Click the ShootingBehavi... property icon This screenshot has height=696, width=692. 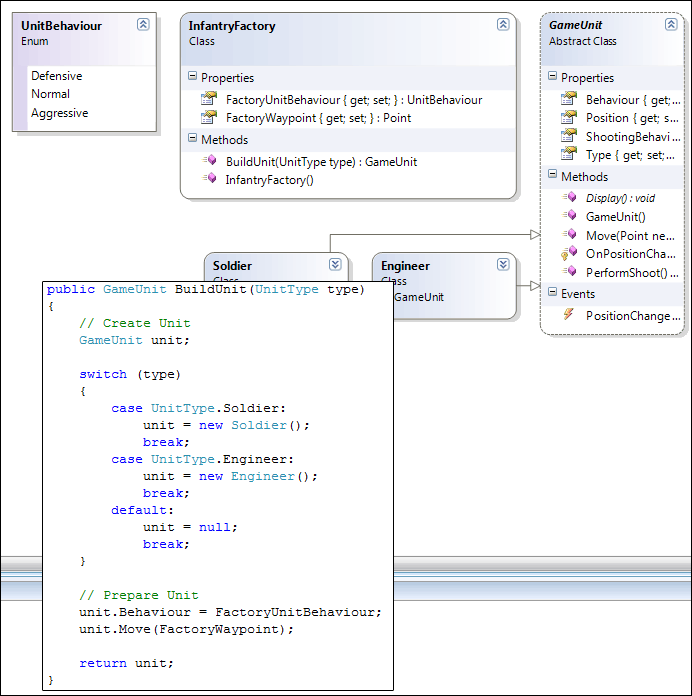569,135
